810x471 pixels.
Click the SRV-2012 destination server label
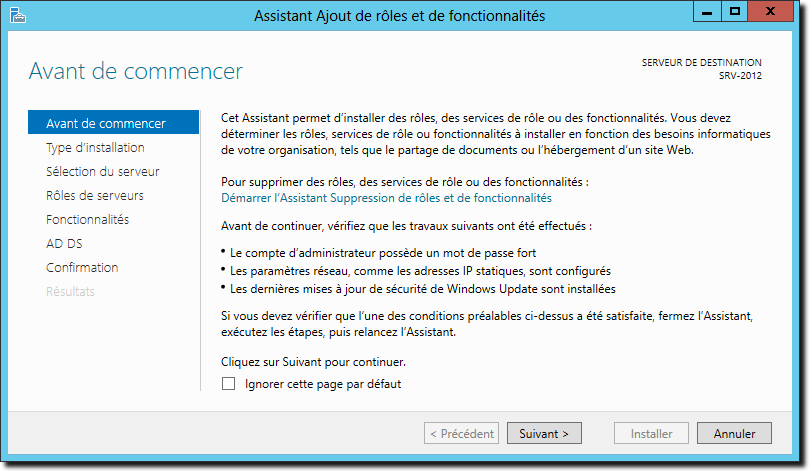(740, 76)
